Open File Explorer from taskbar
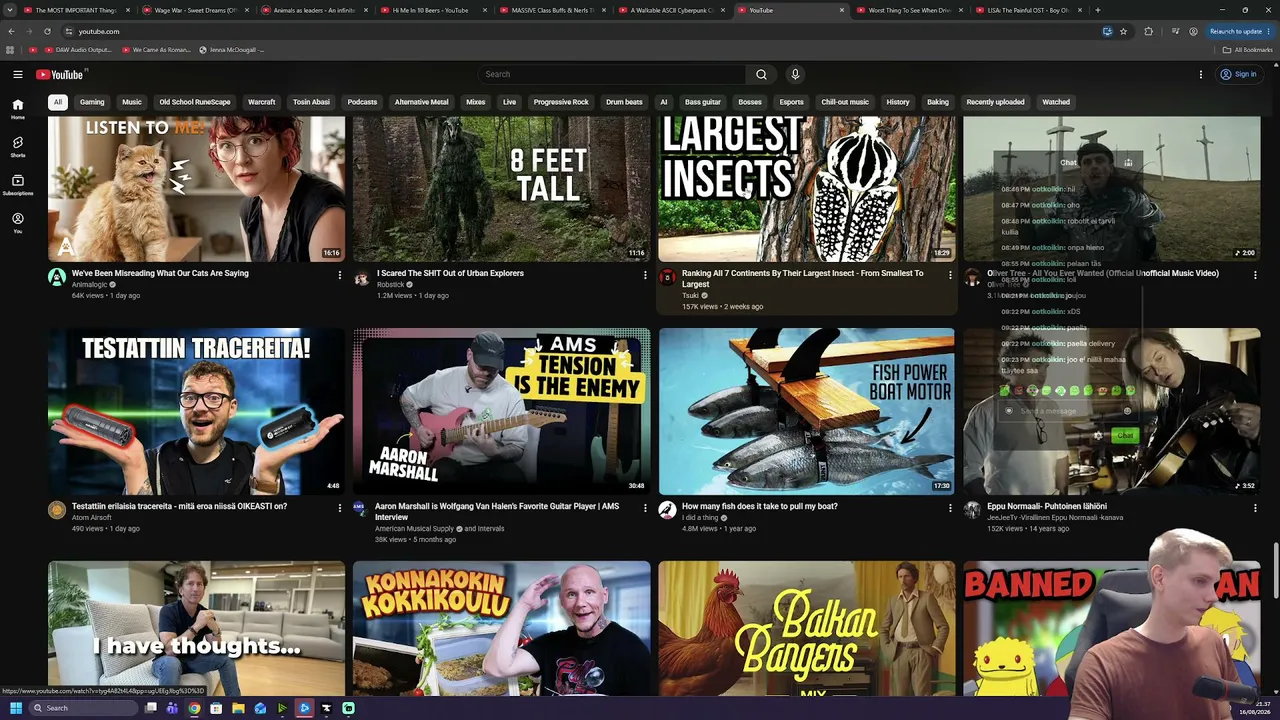The width and height of the screenshot is (1280, 720). click(x=238, y=708)
